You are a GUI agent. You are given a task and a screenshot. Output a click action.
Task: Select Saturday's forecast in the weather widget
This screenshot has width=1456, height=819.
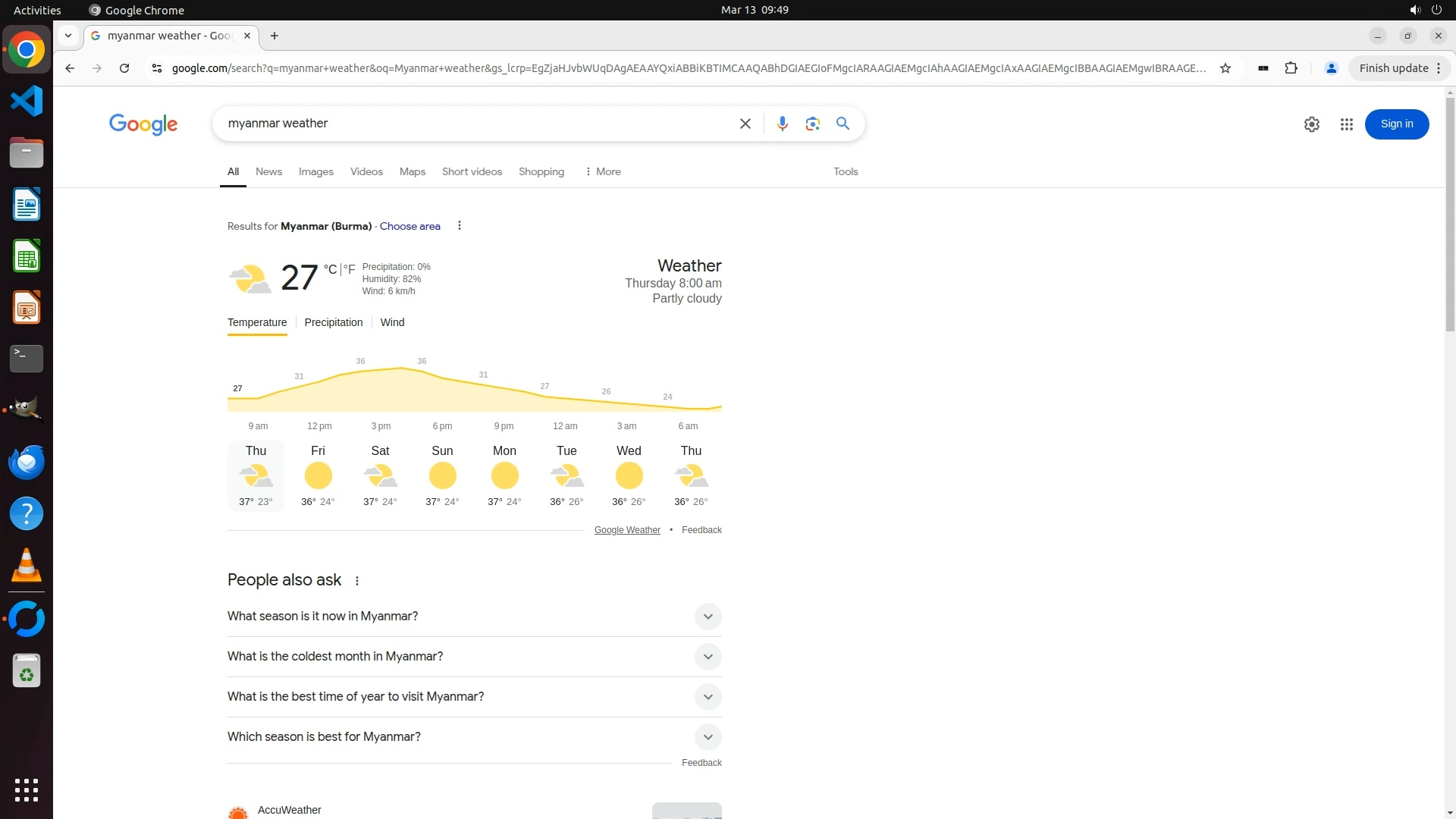click(x=380, y=475)
